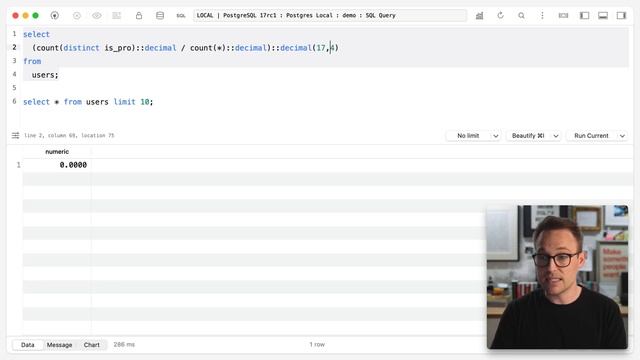The width and height of the screenshot is (640, 360).
Task: Open the database cylinder icon
Action: 160,16
